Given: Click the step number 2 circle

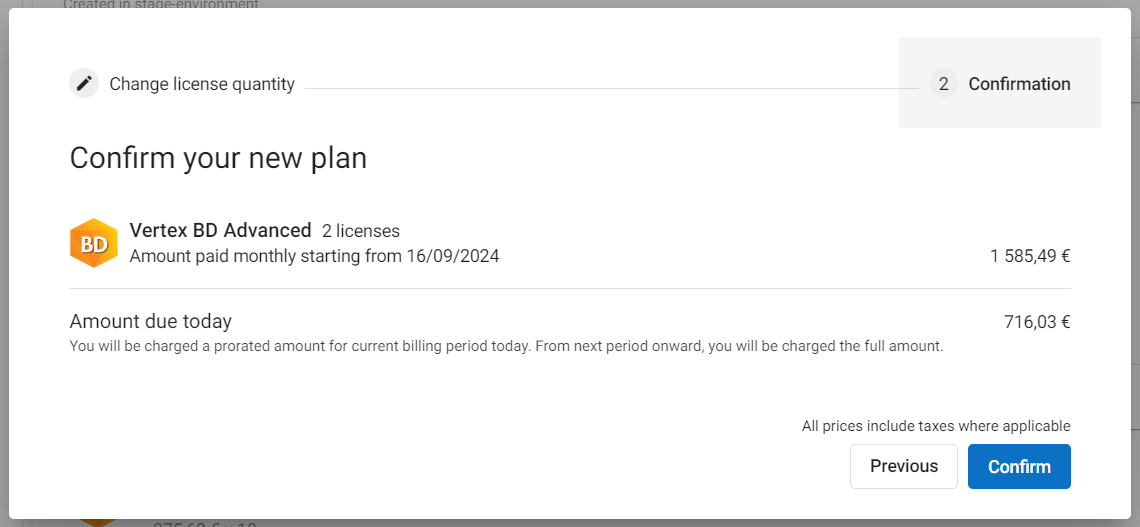Looking at the screenshot, I should pyautogui.click(x=943, y=84).
